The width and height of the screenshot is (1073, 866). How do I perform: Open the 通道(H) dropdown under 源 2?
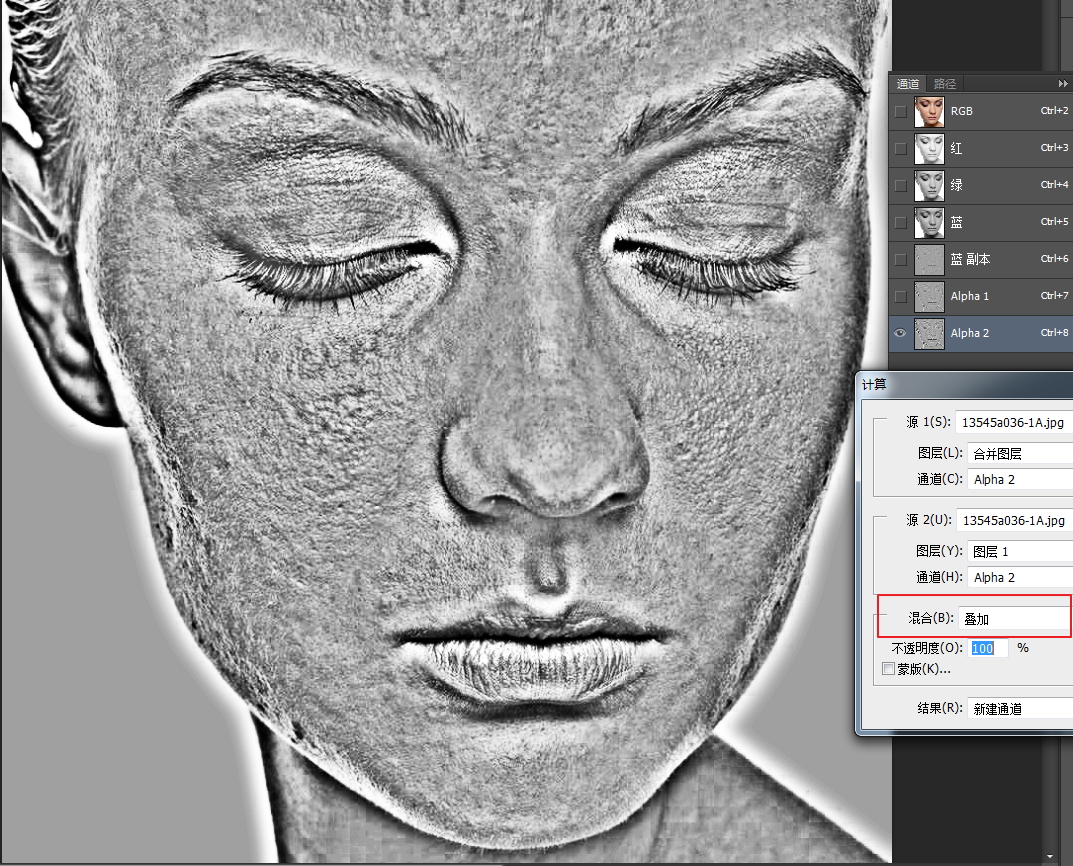(x=1020, y=577)
